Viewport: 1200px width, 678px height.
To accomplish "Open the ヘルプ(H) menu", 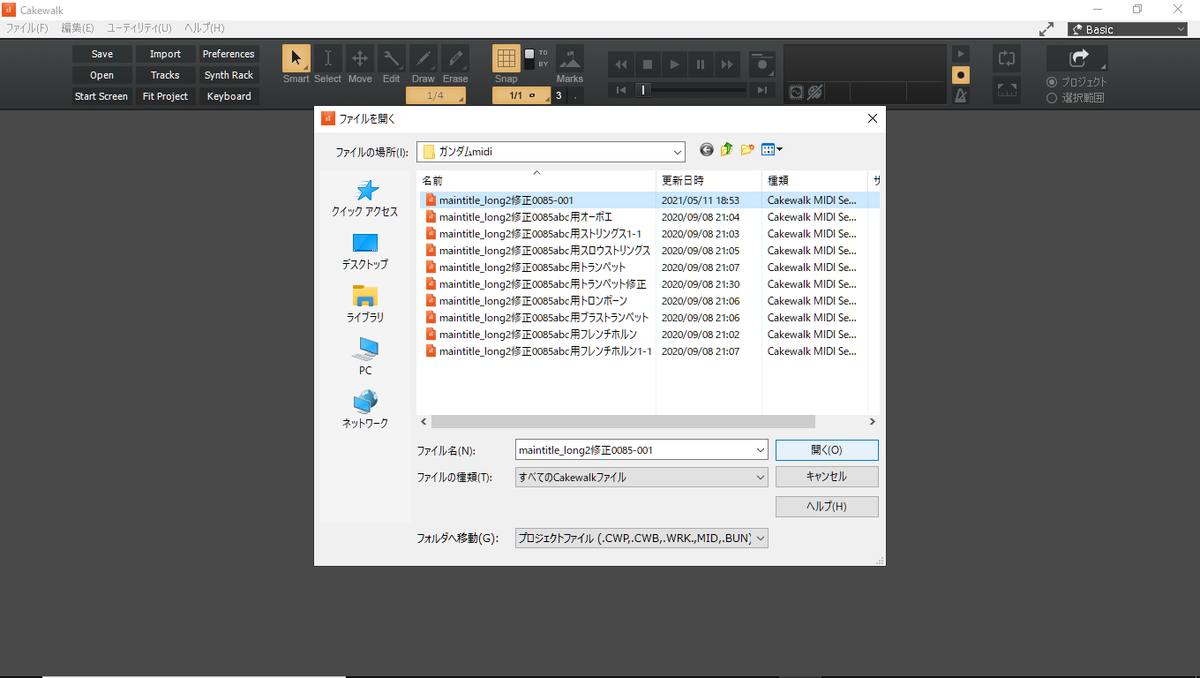I will click(x=204, y=28).
